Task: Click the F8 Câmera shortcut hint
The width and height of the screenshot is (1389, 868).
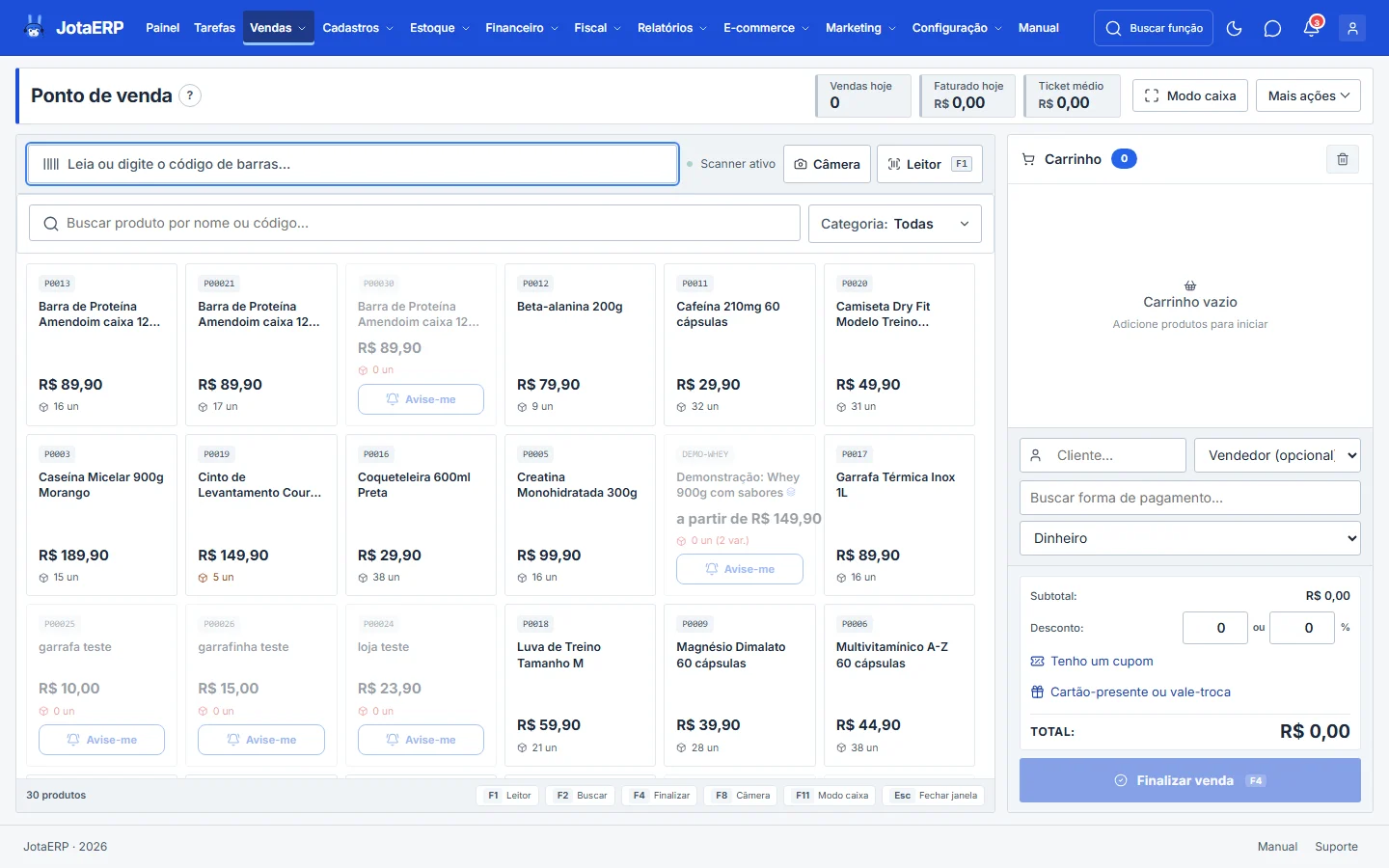Action: pyautogui.click(x=743, y=796)
